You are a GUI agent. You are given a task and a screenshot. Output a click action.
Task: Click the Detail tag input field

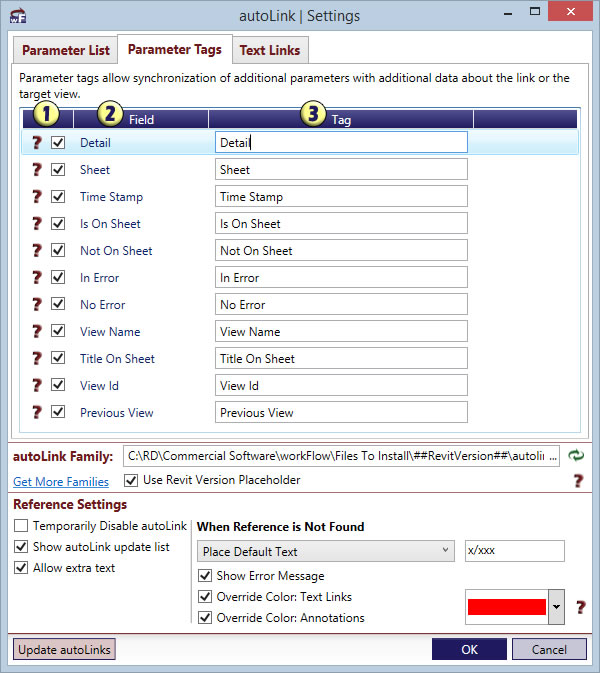click(341, 142)
